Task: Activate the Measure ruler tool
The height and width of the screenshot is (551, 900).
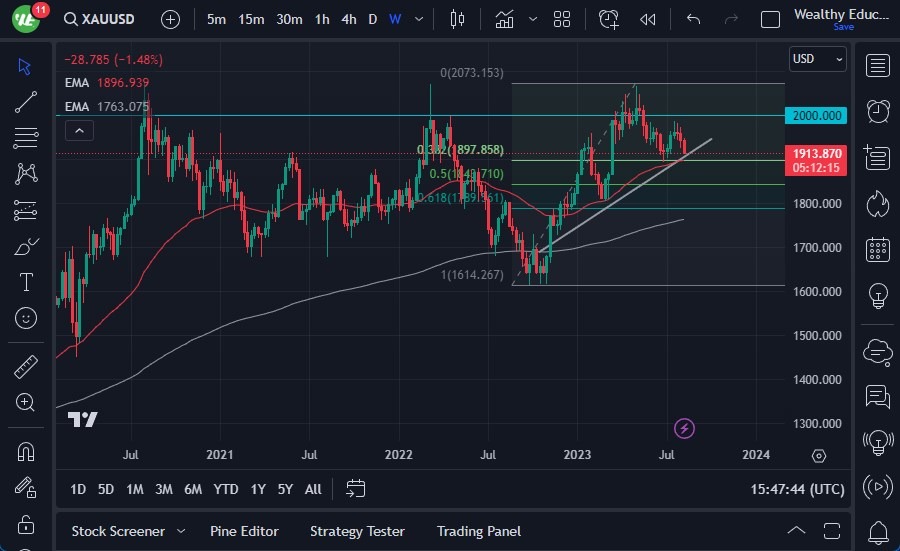Action: 26,367
